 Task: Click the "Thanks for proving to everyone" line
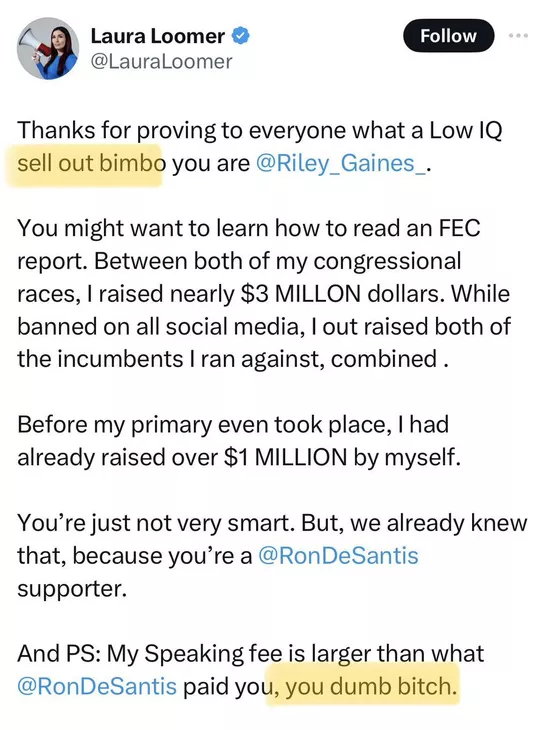point(260,131)
